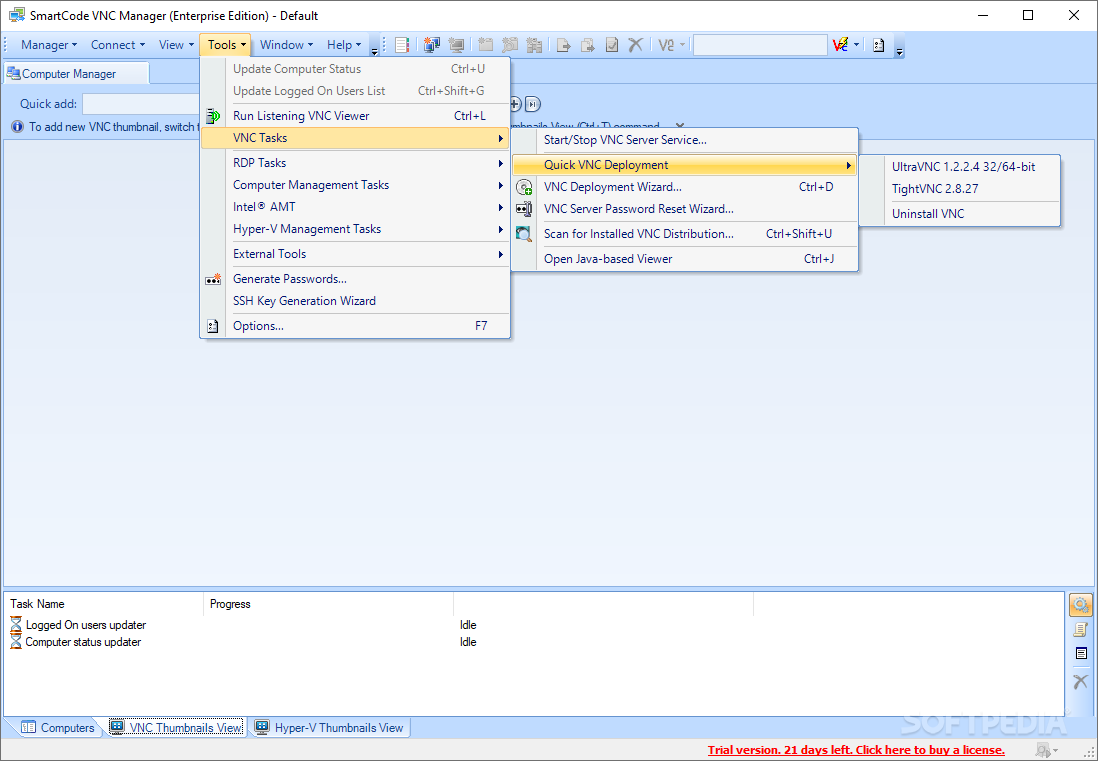The width and height of the screenshot is (1098, 761).
Task: Open the View menu
Action: tap(176, 45)
